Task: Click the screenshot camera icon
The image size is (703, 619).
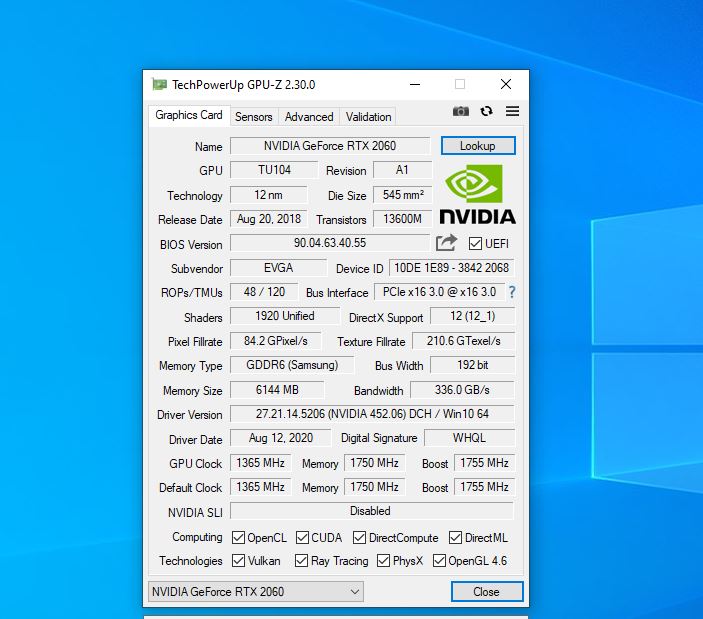Action: pos(460,112)
